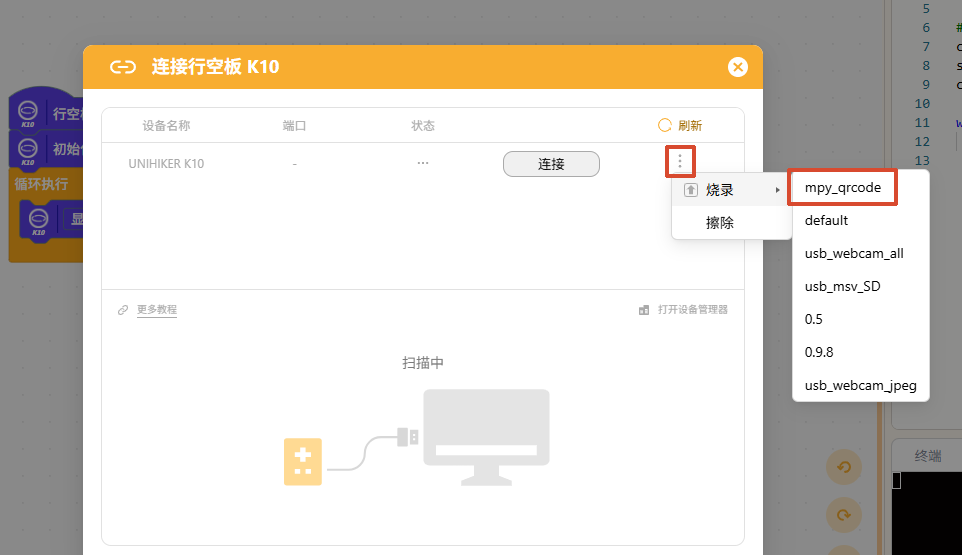Select usb_webcam_jpeg firmware
962x555 pixels.
click(861, 385)
